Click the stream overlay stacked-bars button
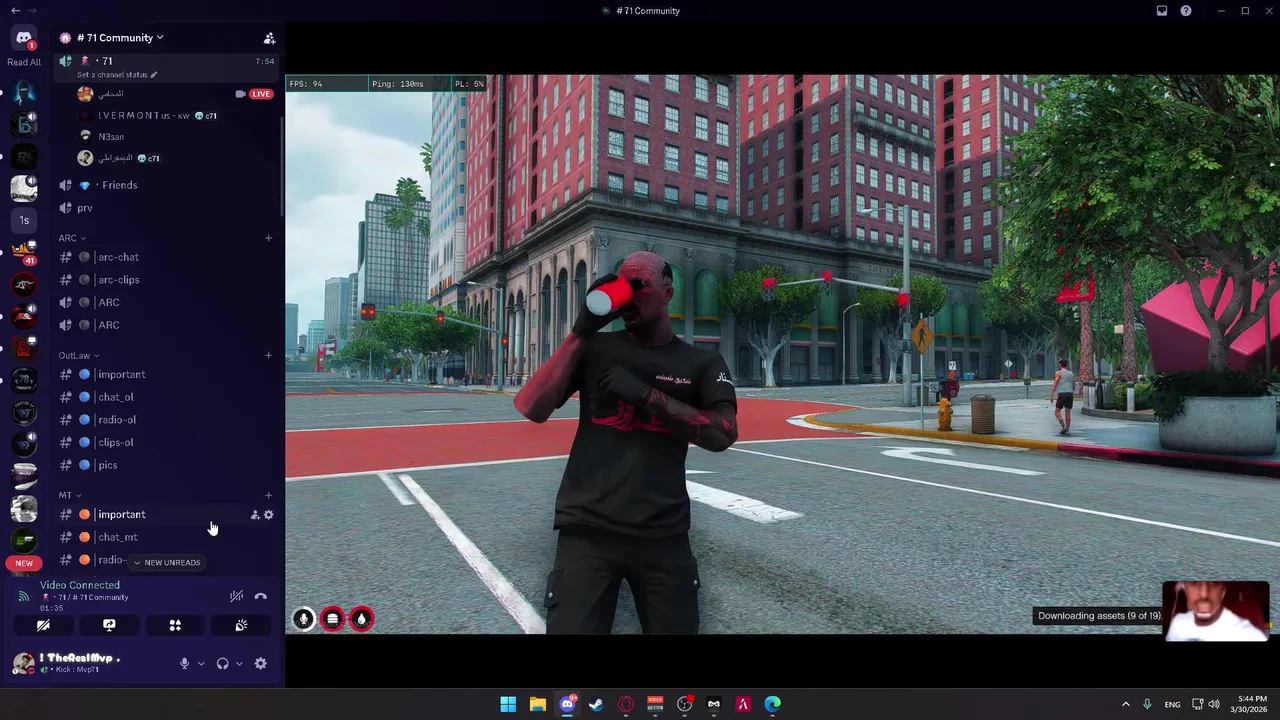The width and height of the screenshot is (1280, 720). pos(332,619)
